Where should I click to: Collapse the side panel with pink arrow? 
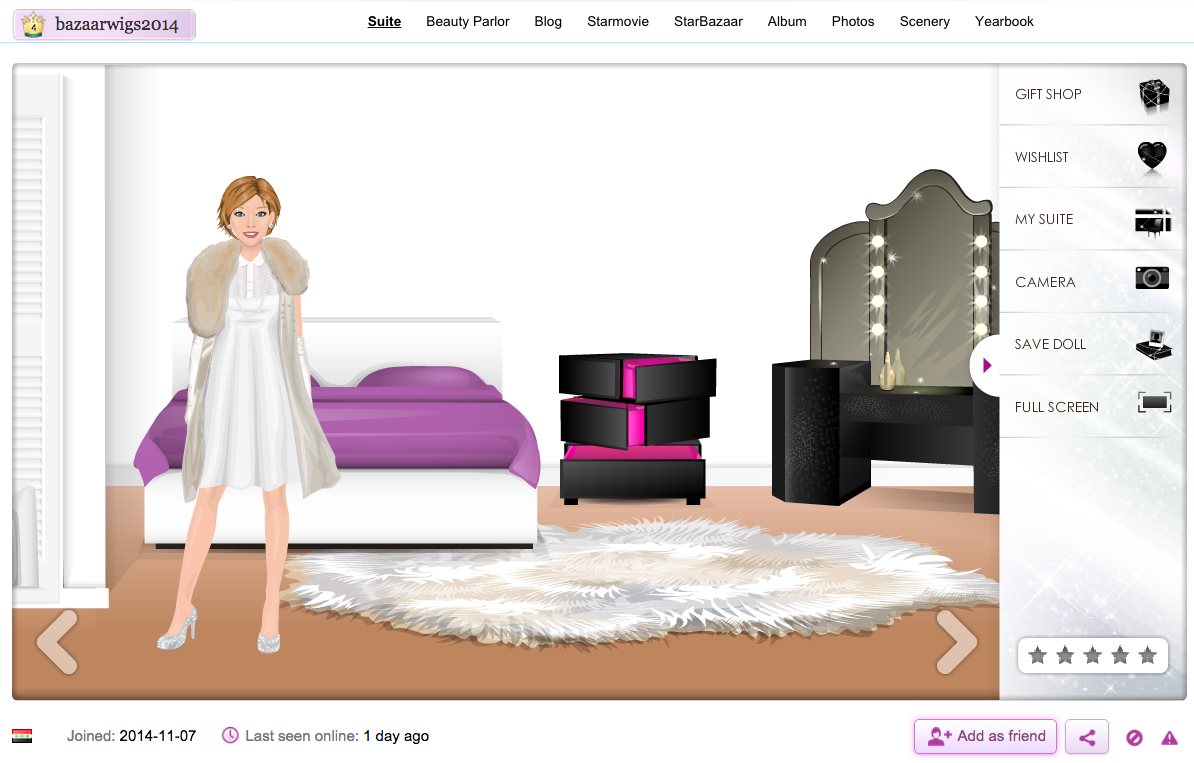987,366
